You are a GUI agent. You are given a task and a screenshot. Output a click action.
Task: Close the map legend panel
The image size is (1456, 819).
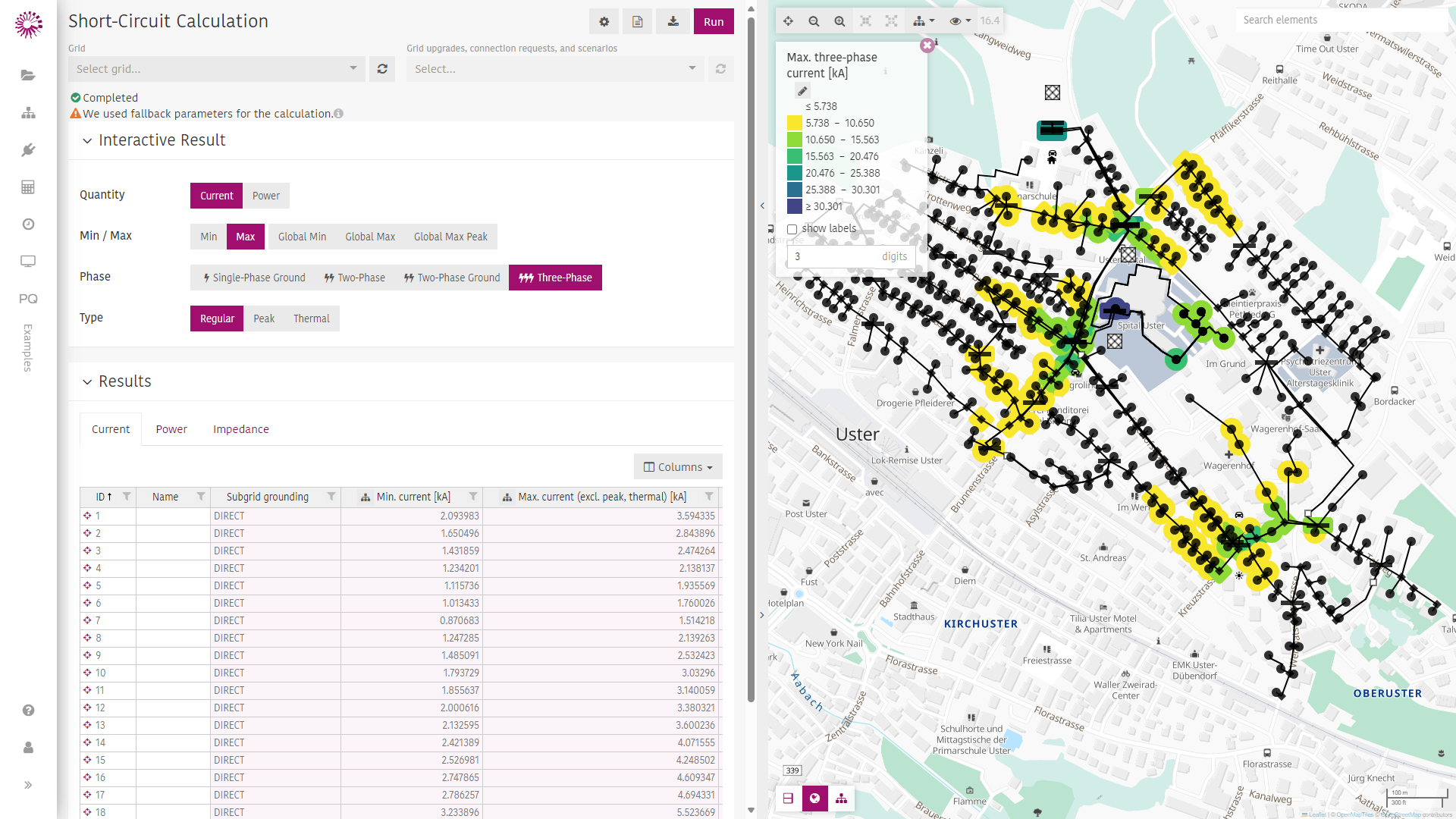pos(927,45)
